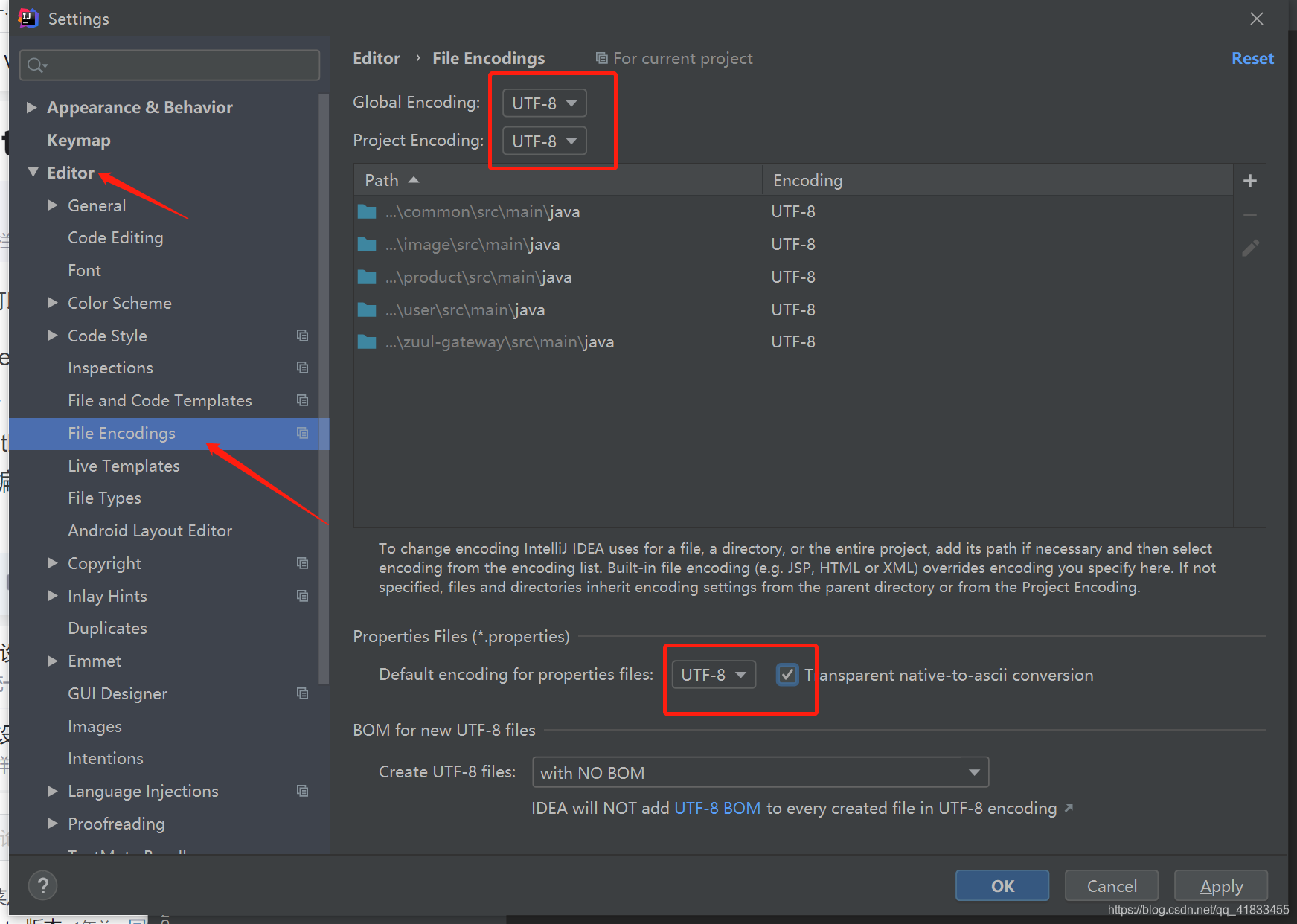This screenshot has height=924, width=1297.
Task: Click project-level icon next to Inlay Hints
Action: (x=302, y=596)
